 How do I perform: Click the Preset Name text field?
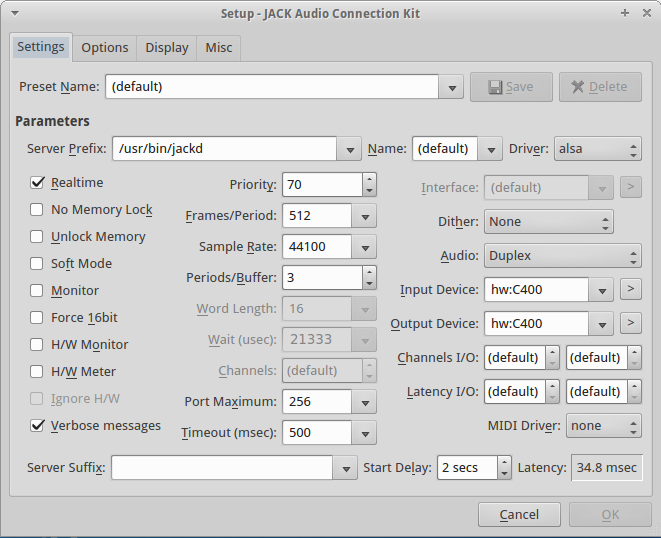pos(272,87)
